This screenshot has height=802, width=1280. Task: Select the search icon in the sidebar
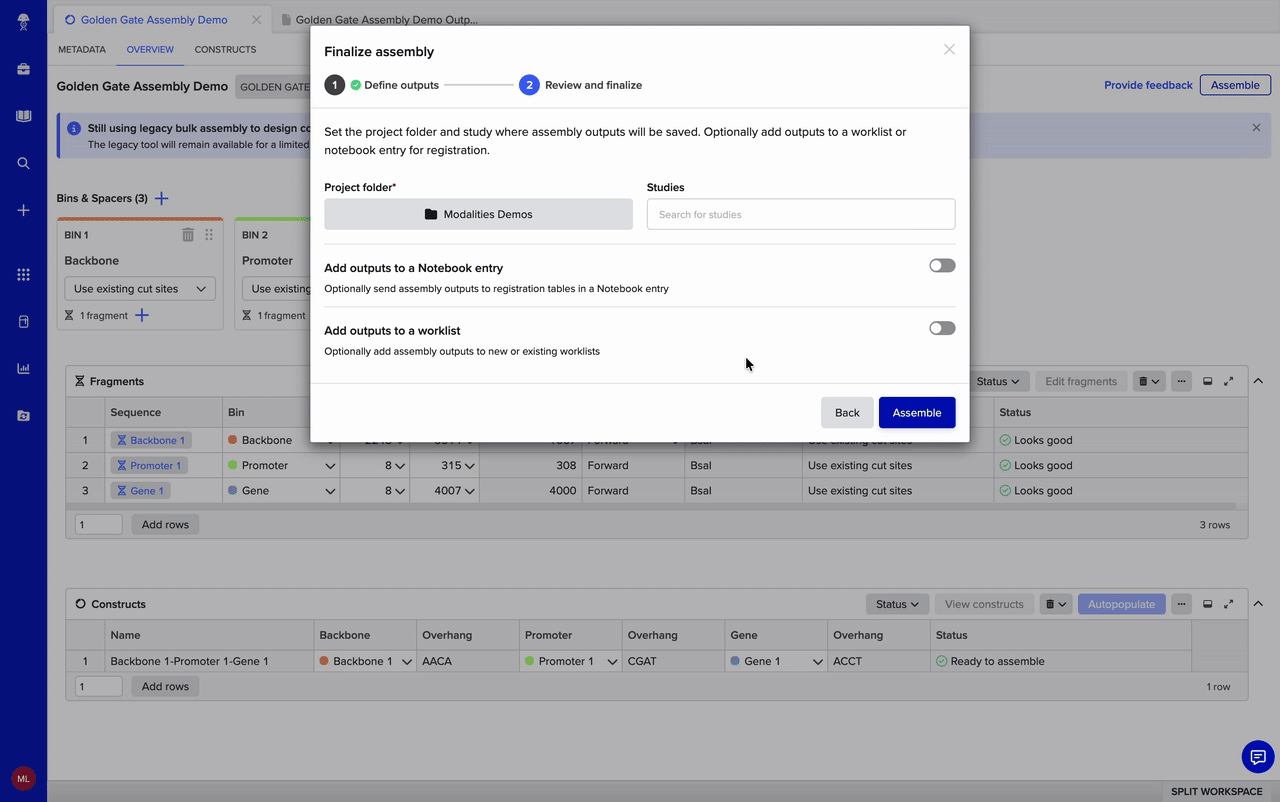coord(22,163)
